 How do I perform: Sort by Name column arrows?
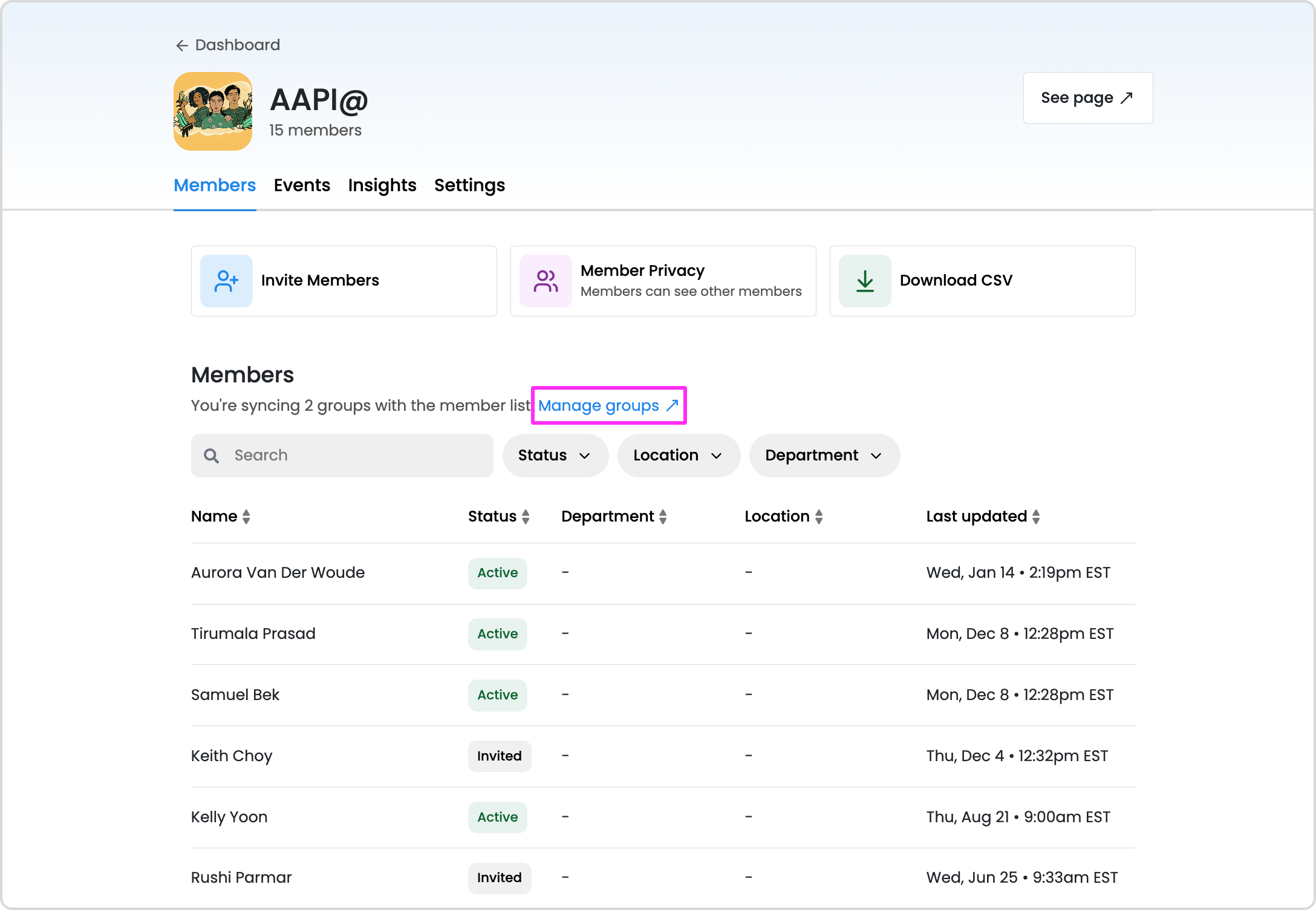point(246,517)
